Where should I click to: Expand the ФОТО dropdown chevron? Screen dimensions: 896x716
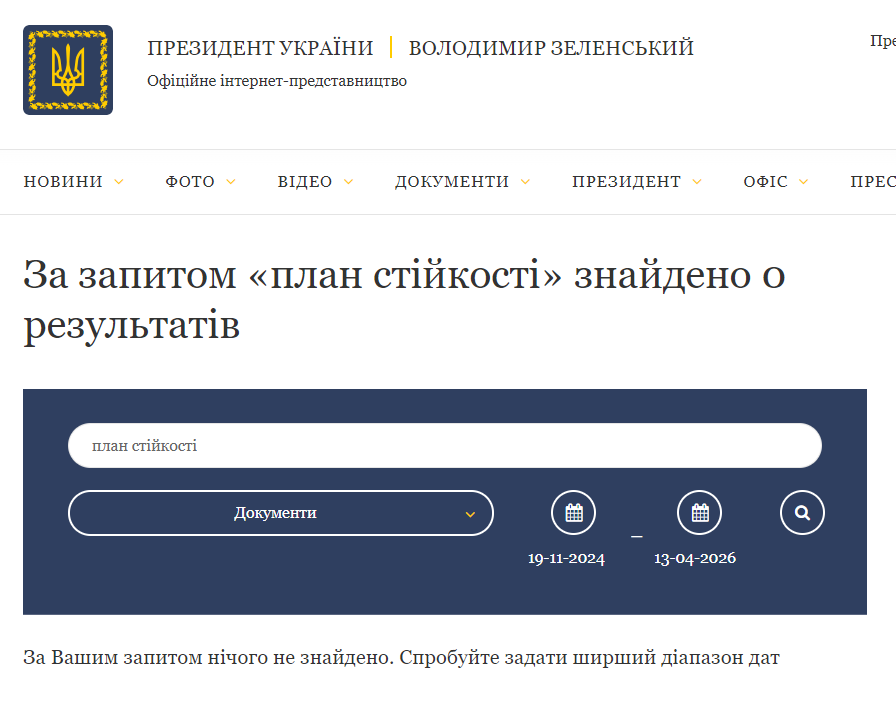[231, 182]
